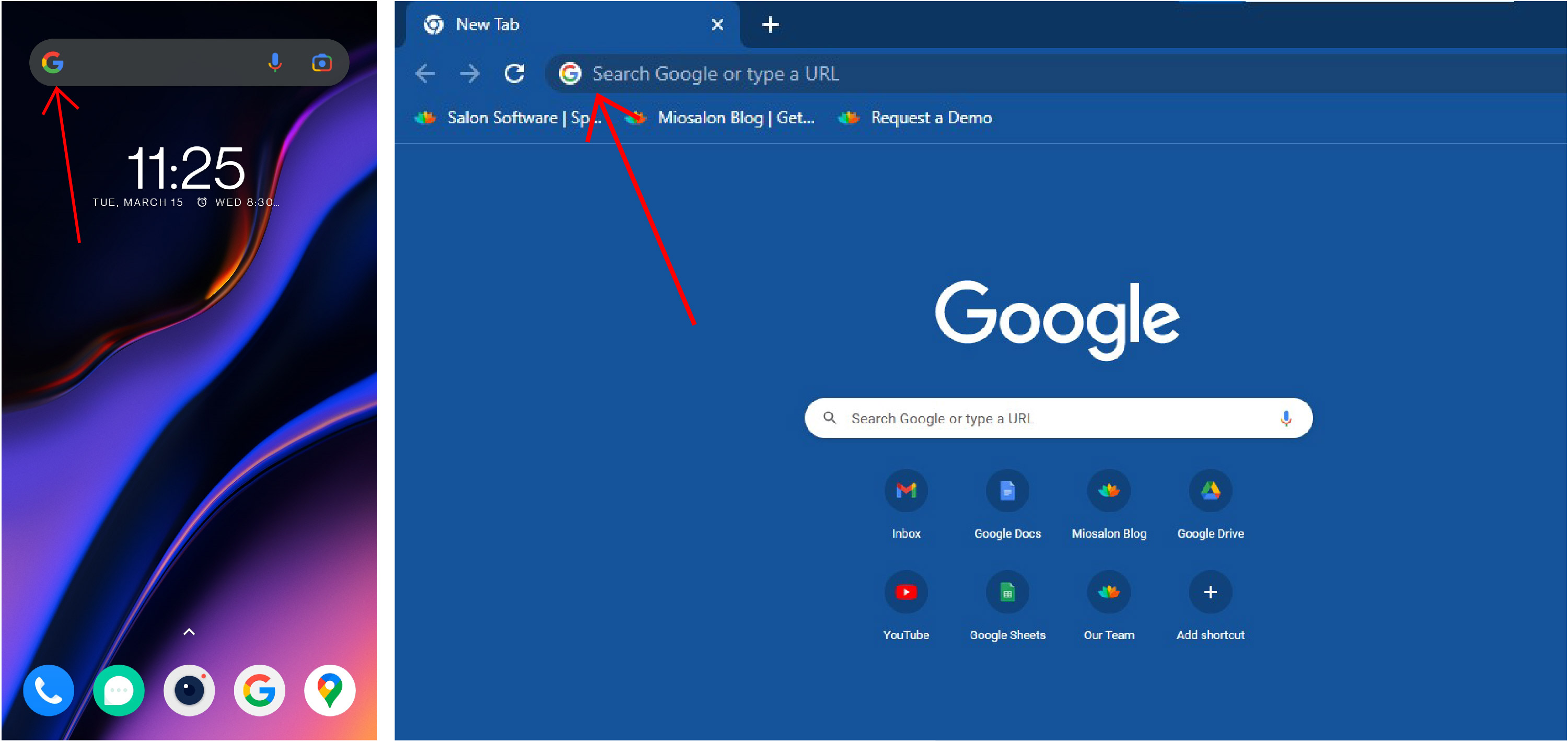Open the Our Team shortcut
The image size is (1568, 741).
tap(1109, 606)
